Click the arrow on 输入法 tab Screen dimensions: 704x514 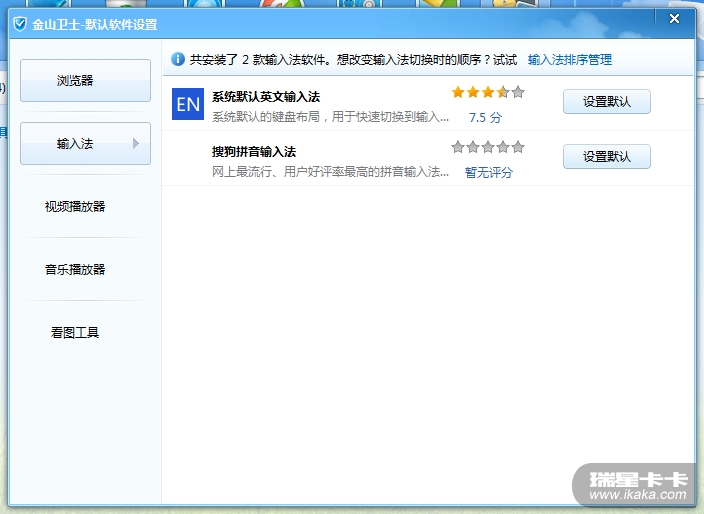pos(136,144)
